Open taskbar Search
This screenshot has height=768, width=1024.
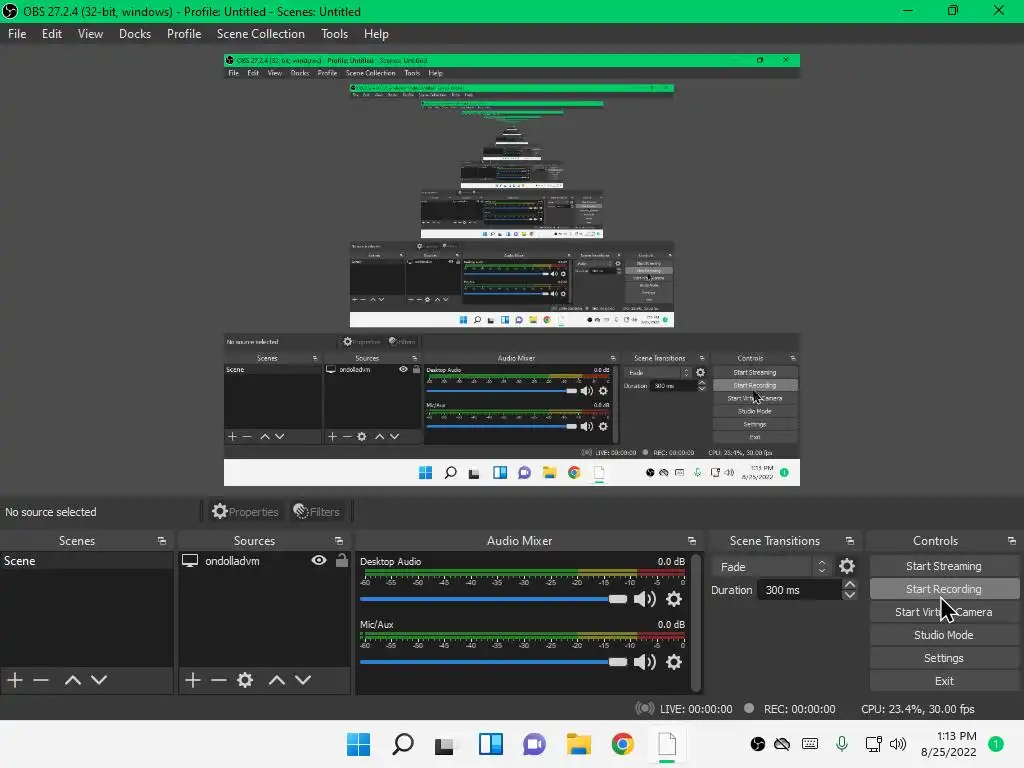click(x=403, y=744)
